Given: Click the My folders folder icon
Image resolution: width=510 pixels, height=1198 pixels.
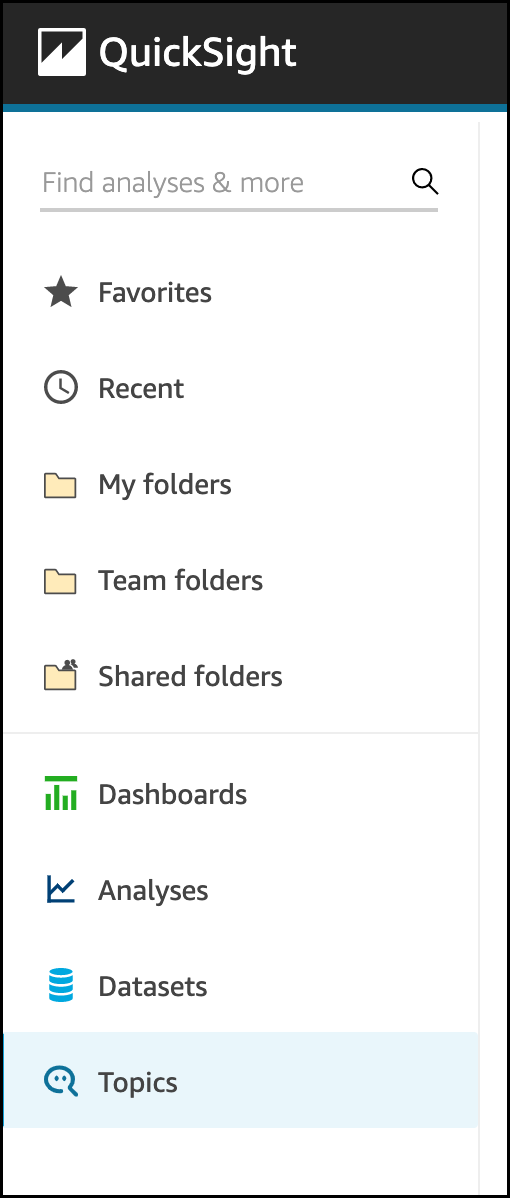Looking at the screenshot, I should 60,485.
